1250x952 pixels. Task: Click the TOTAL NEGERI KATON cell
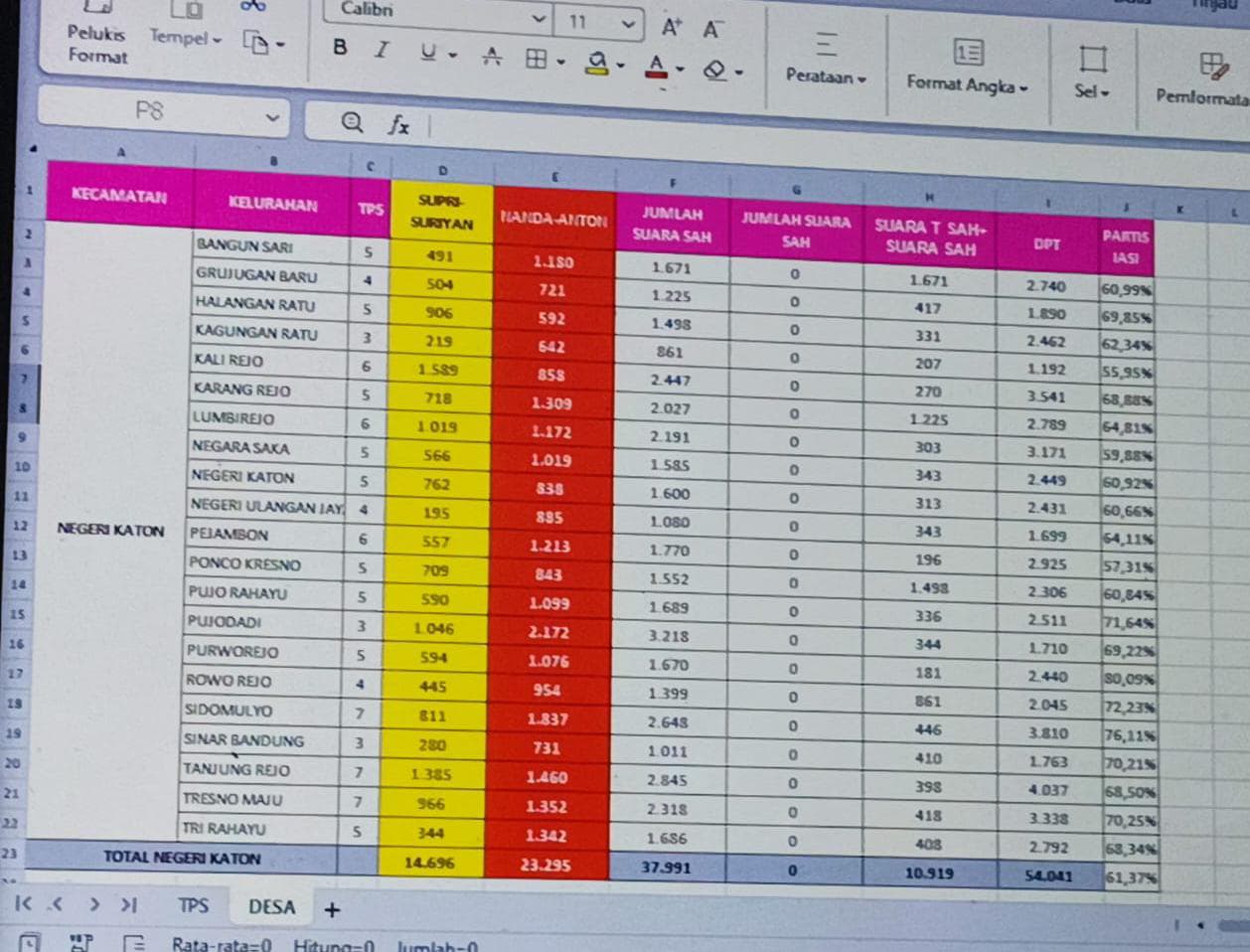pyautogui.click(x=183, y=858)
